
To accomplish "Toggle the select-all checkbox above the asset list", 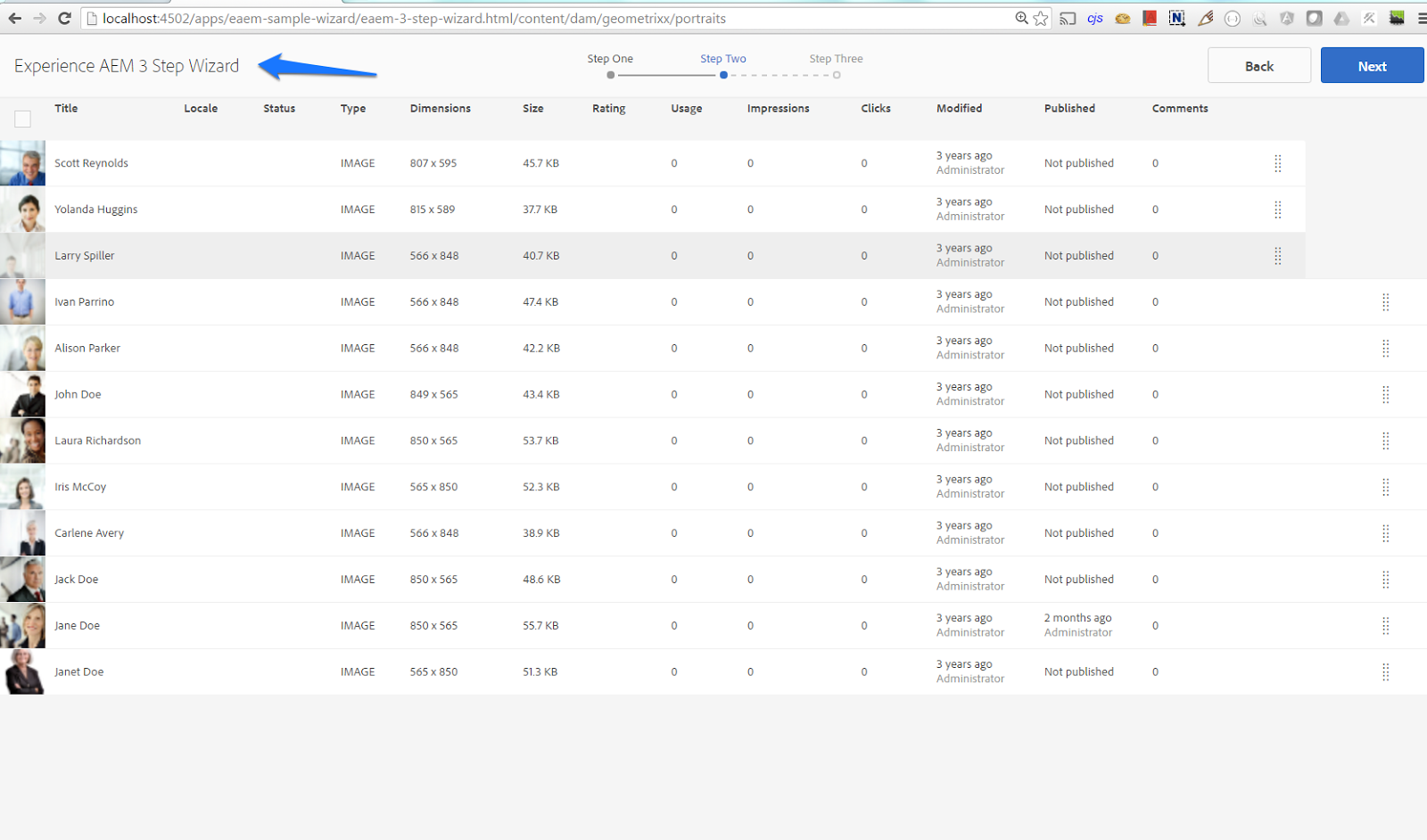I will (22, 119).
